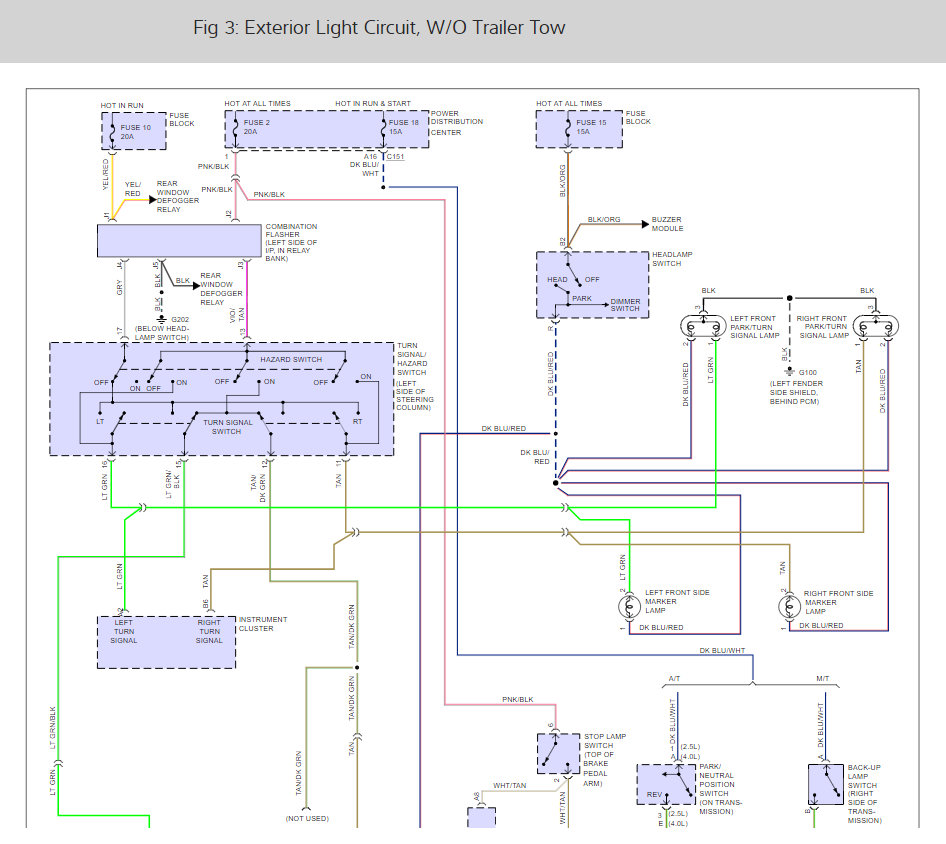Click the 'HEAD' position in headlamp switch
The height and width of the screenshot is (844, 946).
tap(557, 279)
